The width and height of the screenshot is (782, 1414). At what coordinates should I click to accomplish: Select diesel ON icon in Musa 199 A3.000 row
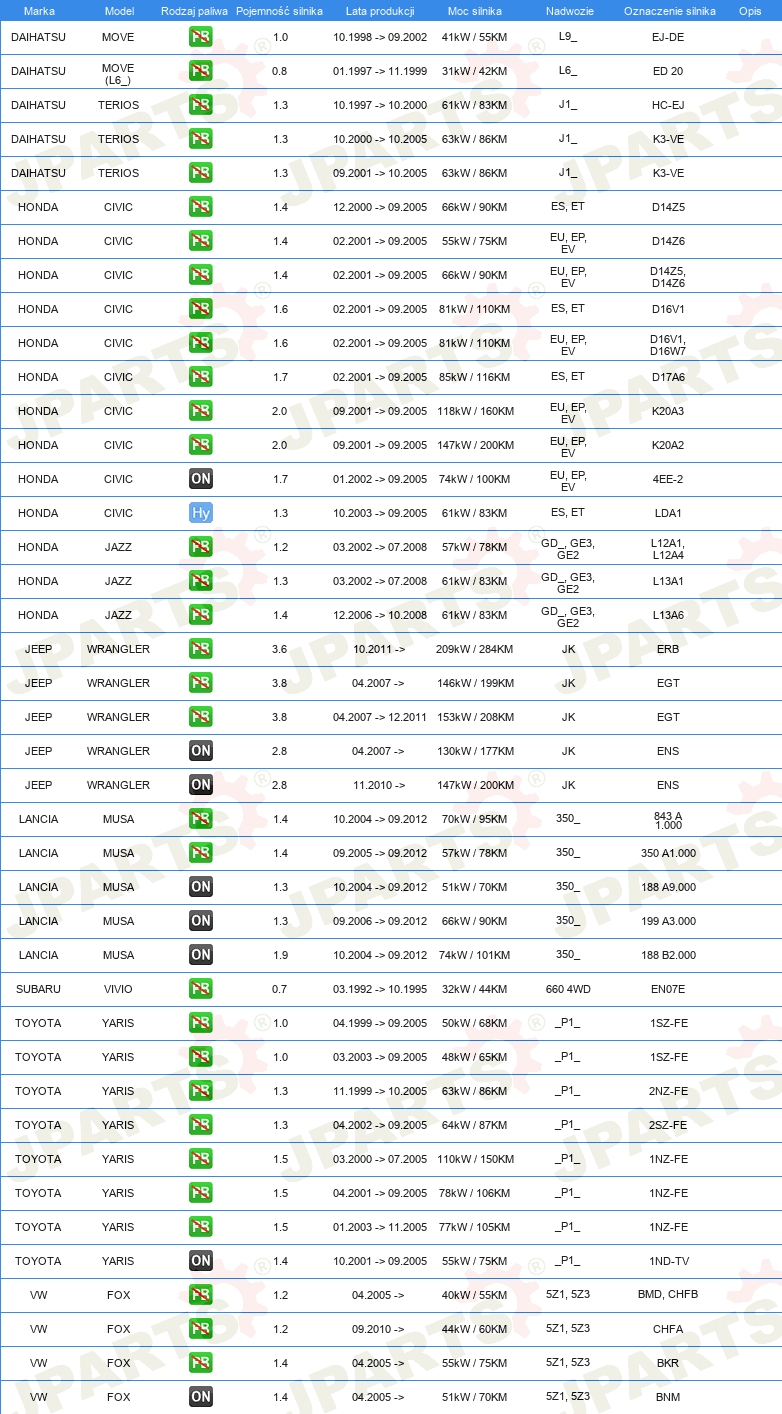(x=201, y=921)
